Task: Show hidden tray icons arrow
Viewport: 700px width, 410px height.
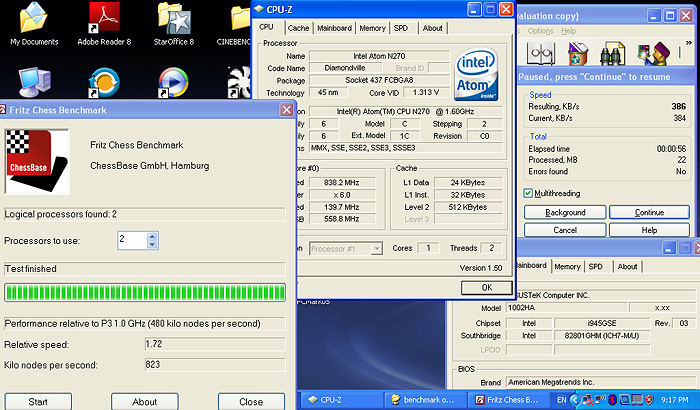Action: [x=575, y=400]
